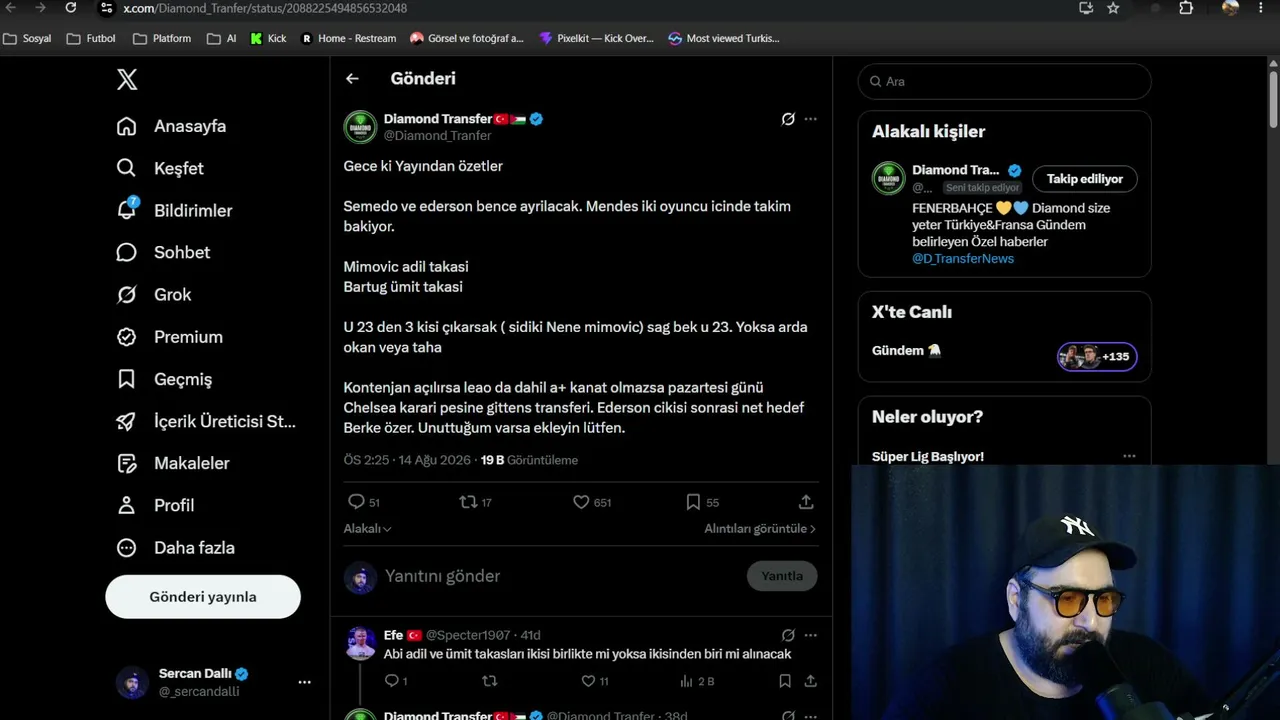Open three-dot menu on main post

coord(810,119)
